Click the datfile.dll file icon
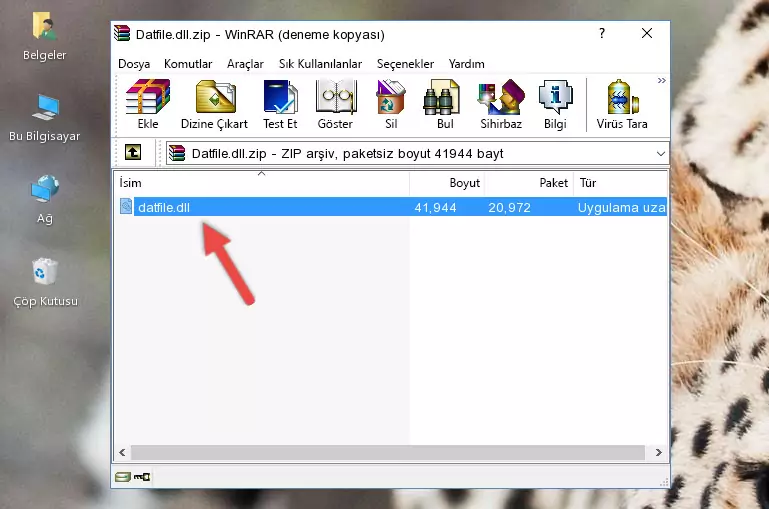 tap(126, 206)
